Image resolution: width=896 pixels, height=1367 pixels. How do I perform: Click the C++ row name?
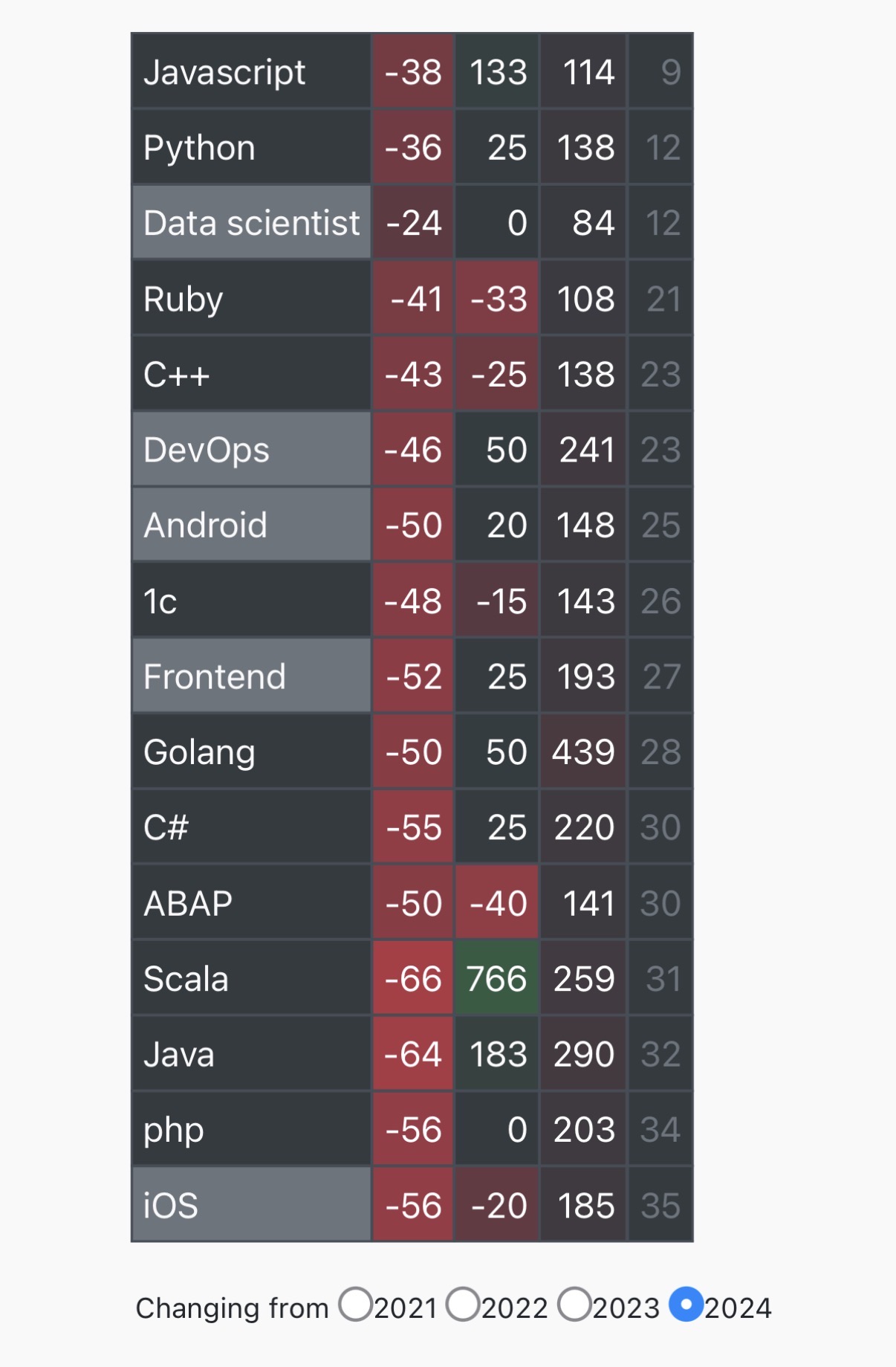pyautogui.click(x=251, y=374)
